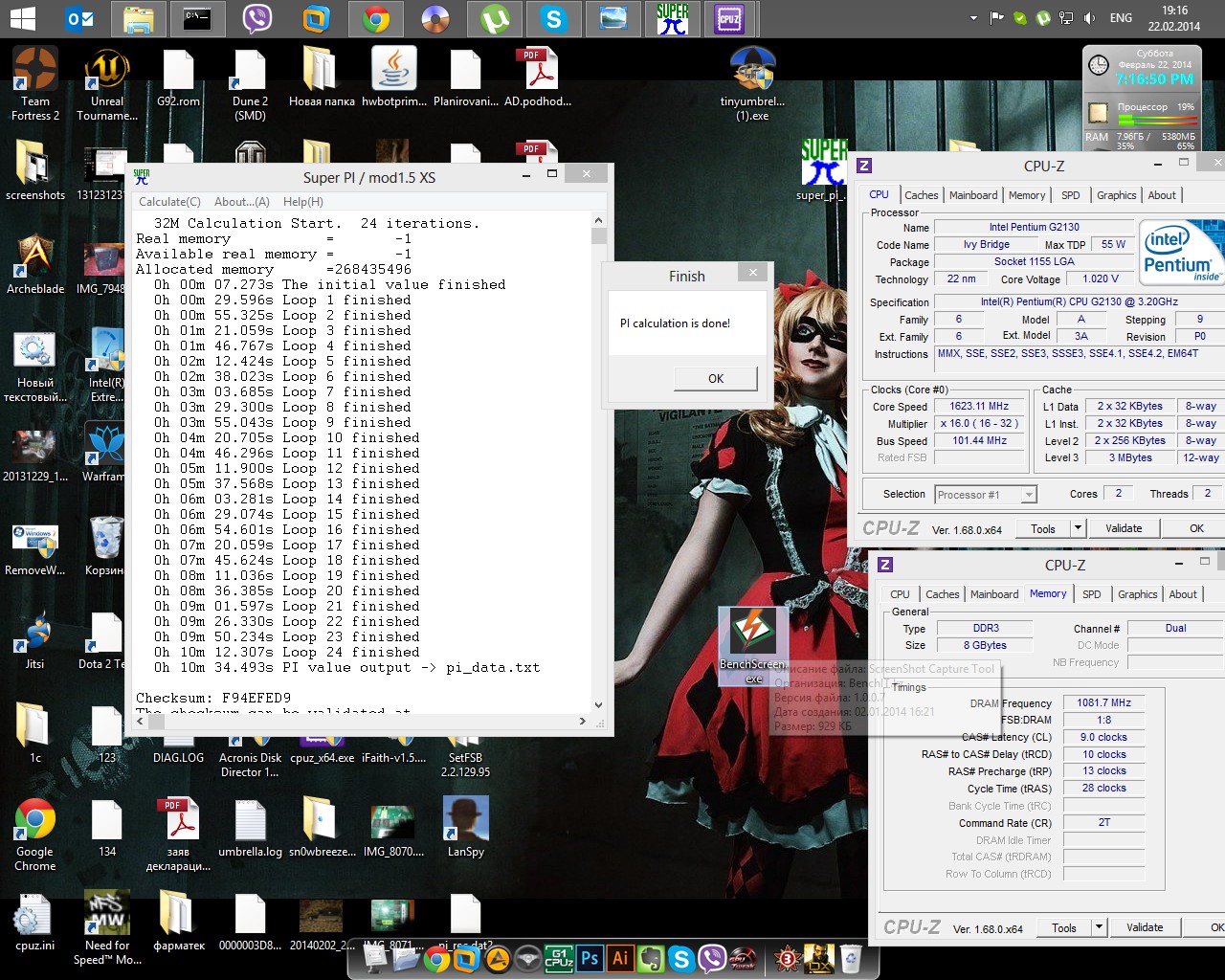Screen dimensions: 1225x980
Task: Expand Processor #1 selection dropdown
Action: click(1029, 495)
